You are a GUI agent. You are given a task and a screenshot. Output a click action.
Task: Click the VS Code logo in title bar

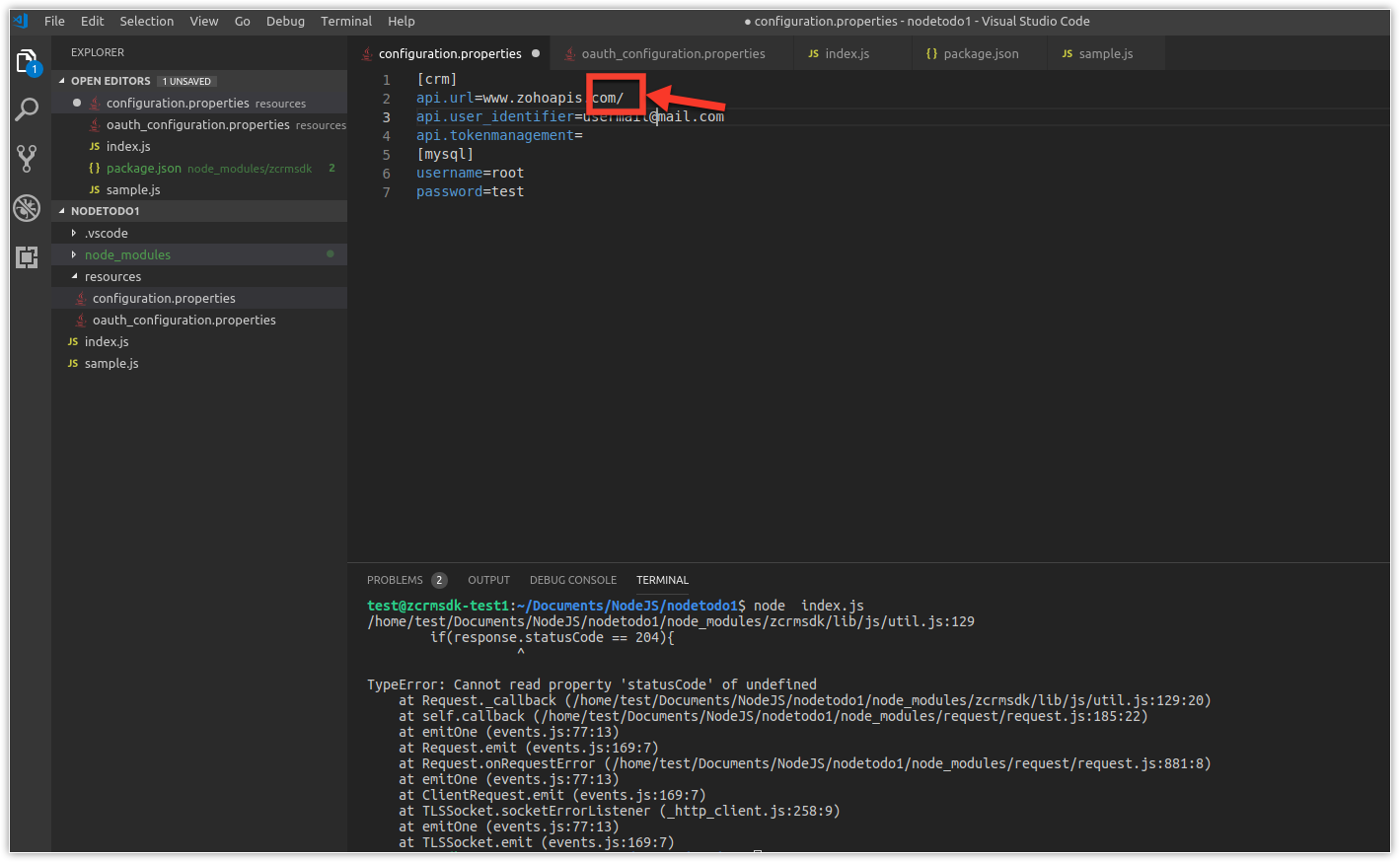21,21
